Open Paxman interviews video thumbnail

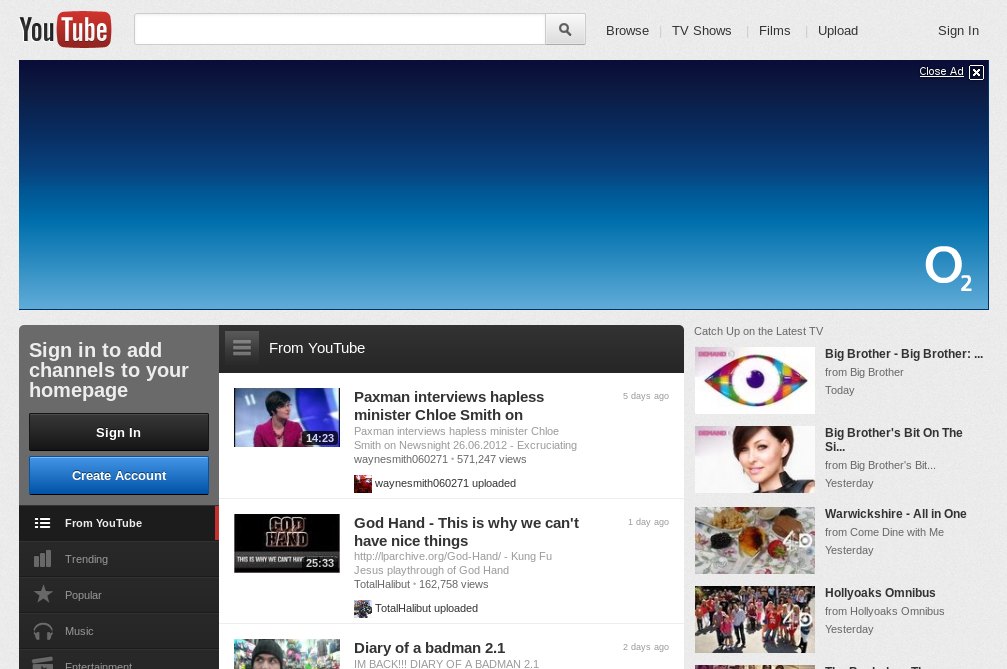(x=286, y=417)
